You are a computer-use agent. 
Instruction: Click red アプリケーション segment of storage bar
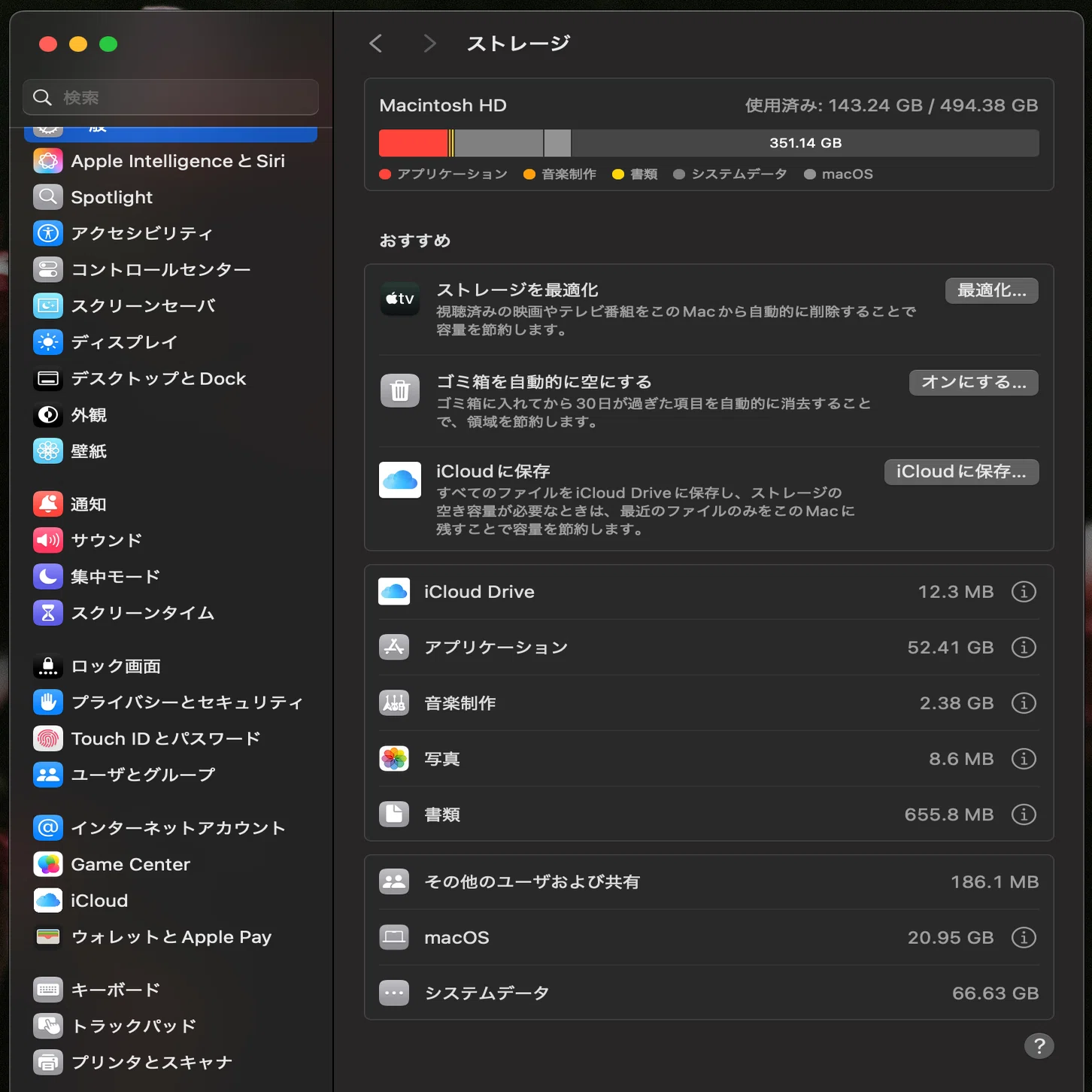click(x=413, y=143)
